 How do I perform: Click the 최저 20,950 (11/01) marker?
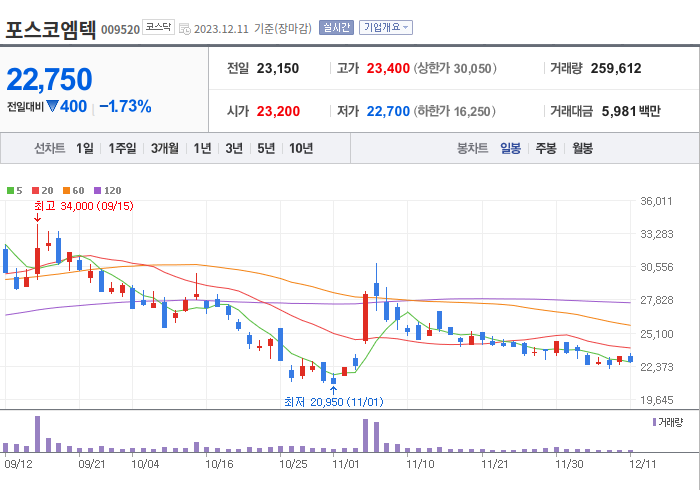333,402
